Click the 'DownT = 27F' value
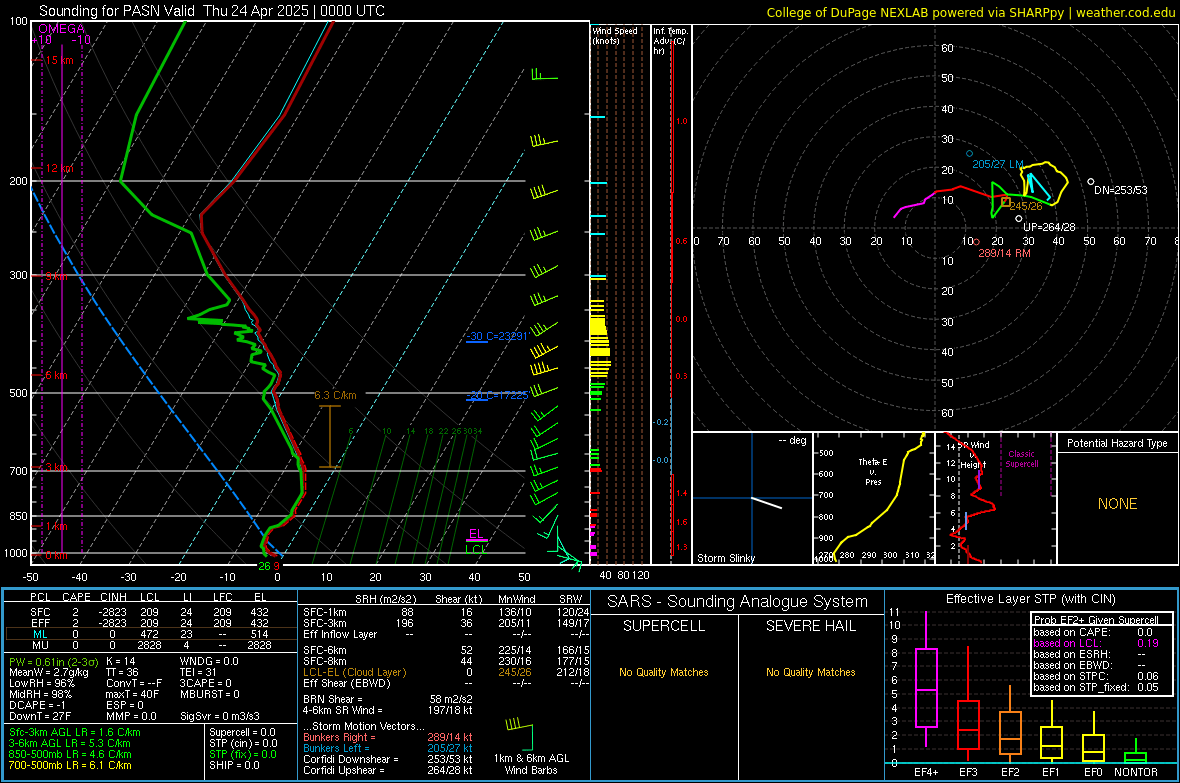 (39, 716)
